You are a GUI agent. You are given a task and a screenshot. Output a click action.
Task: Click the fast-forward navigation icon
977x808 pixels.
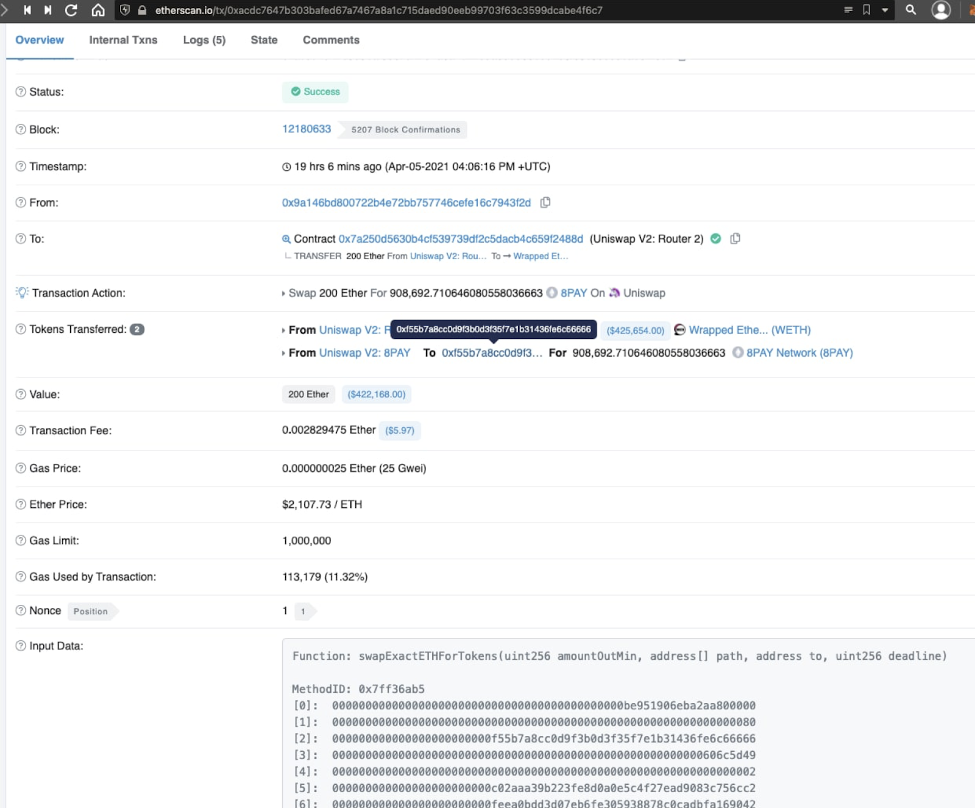48,10
